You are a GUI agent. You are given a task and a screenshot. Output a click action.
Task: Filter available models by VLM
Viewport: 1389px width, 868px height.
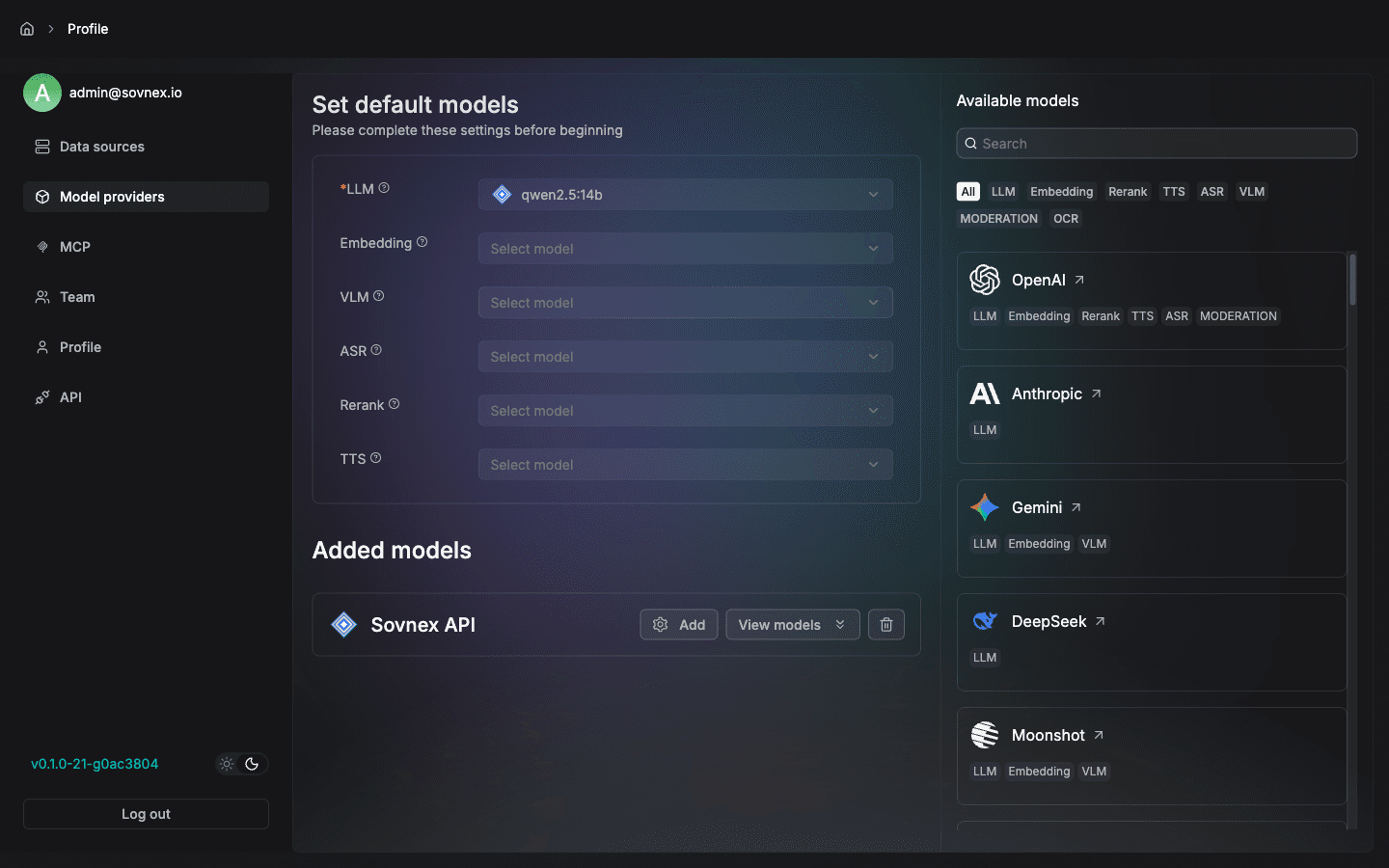(x=1252, y=192)
